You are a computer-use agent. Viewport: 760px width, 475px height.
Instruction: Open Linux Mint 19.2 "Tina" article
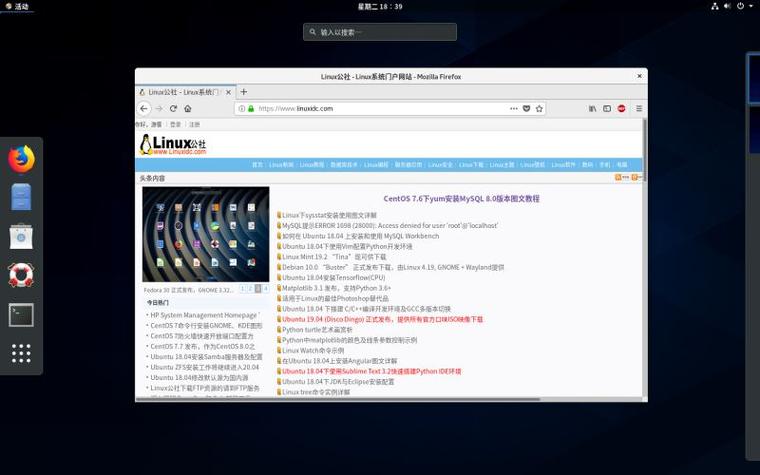point(334,257)
